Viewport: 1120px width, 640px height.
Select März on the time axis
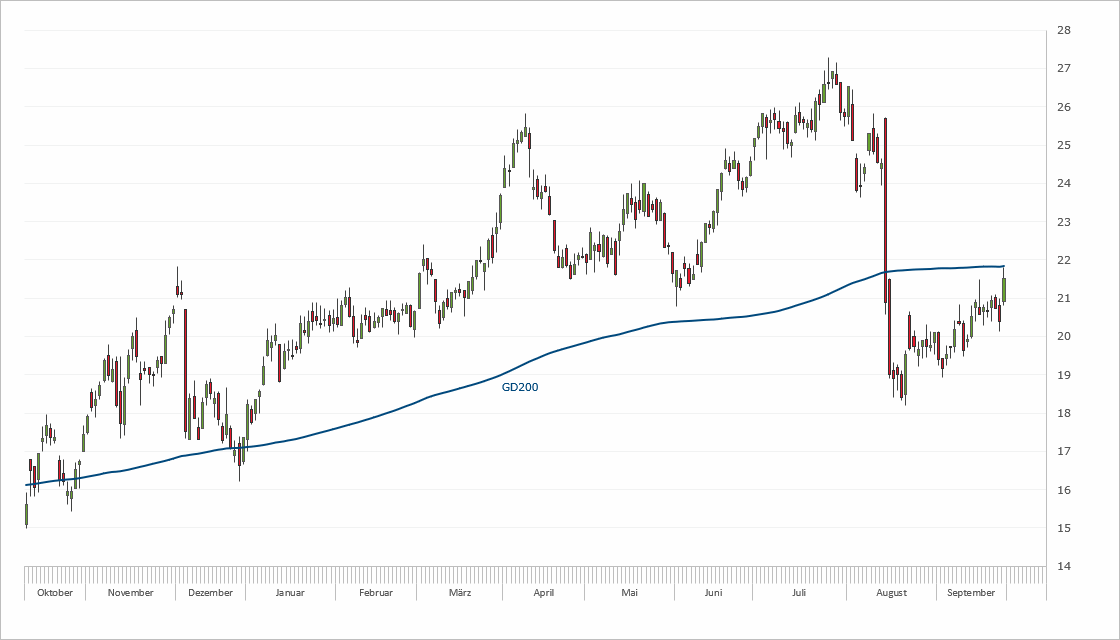pos(460,593)
